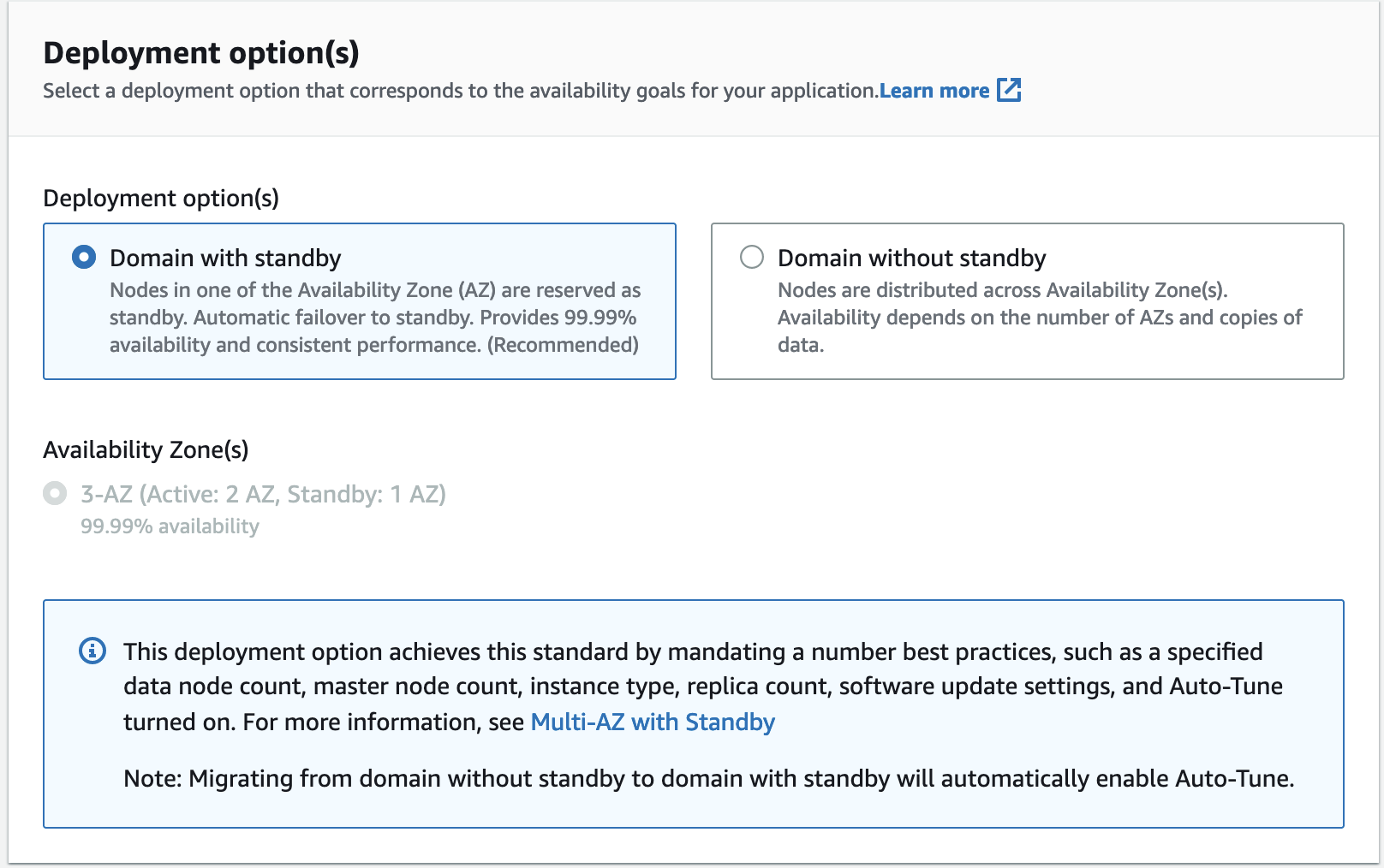Click the "Domain with standby" card title
Screen dimensions: 1384x868
coord(225,258)
